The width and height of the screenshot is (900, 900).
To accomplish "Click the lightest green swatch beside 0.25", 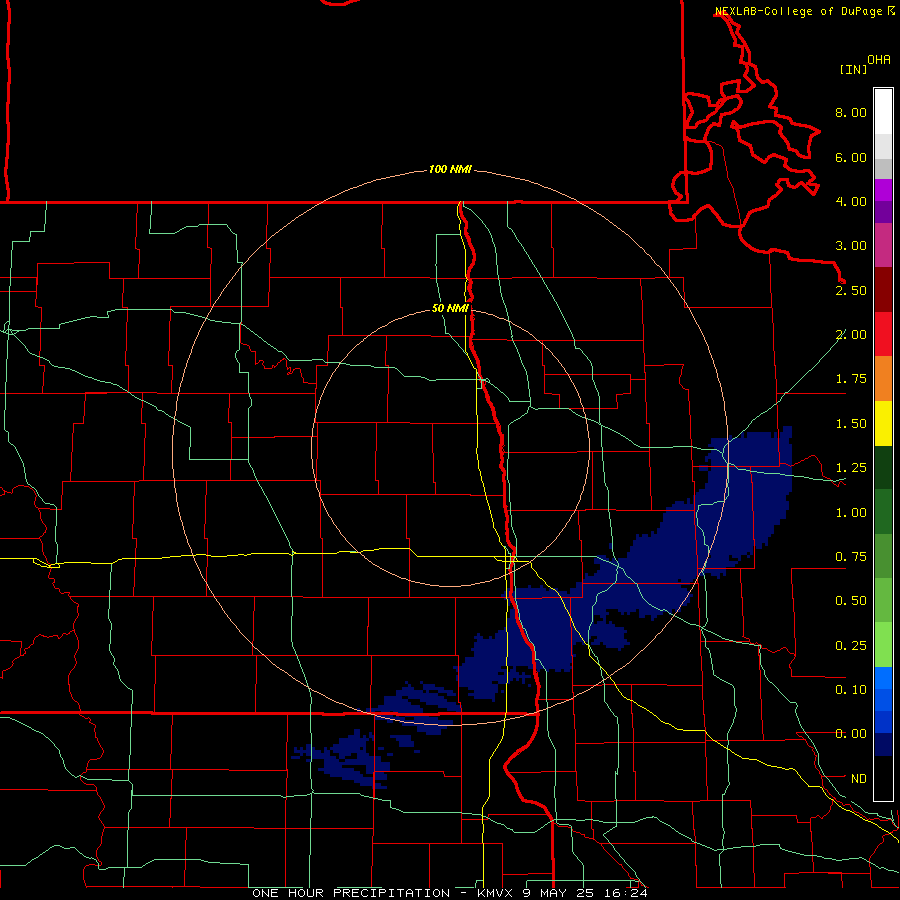I will coord(883,645).
